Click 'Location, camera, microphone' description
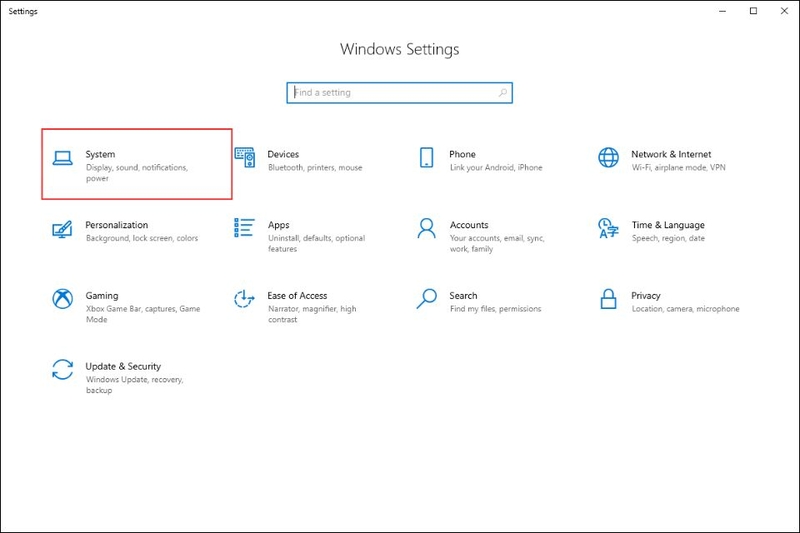 (685, 309)
